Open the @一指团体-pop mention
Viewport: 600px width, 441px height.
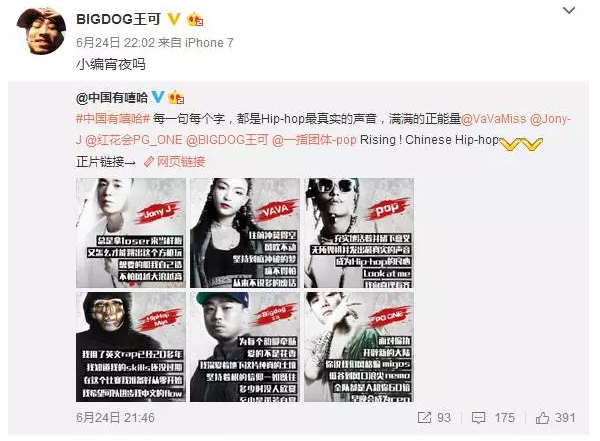[314, 140]
